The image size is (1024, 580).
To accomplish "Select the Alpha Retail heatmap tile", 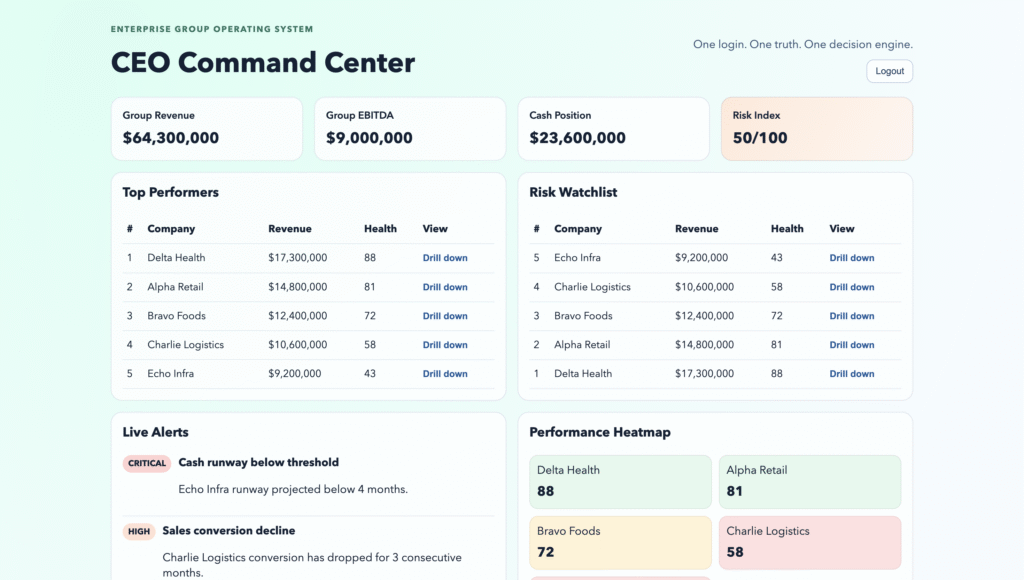I will [809, 482].
